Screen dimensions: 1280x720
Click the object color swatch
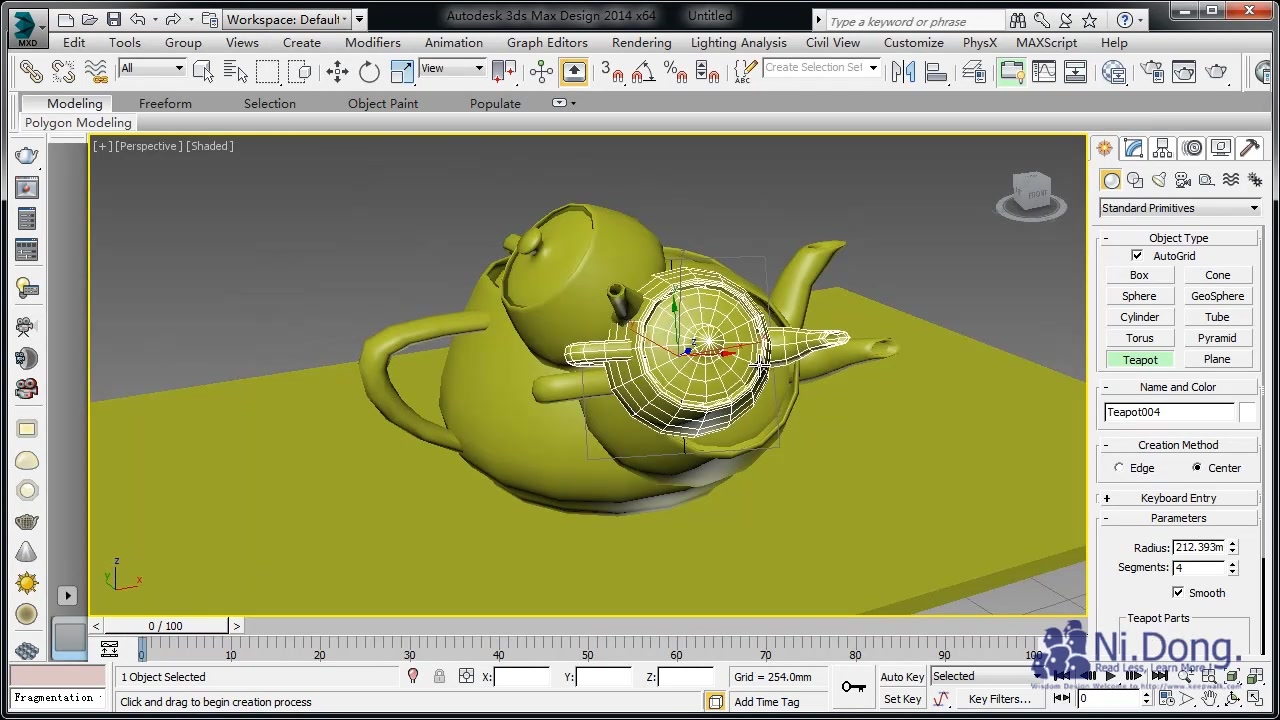[x=1247, y=412]
